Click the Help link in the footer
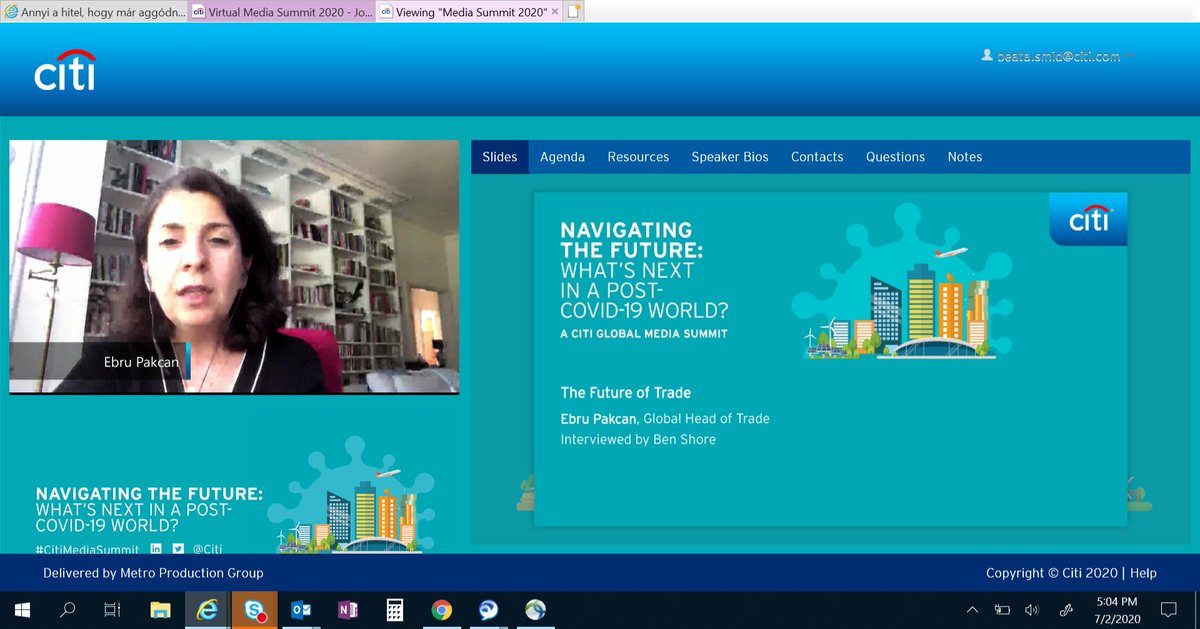This screenshot has height=629, width=1200. coord(1143,573)
